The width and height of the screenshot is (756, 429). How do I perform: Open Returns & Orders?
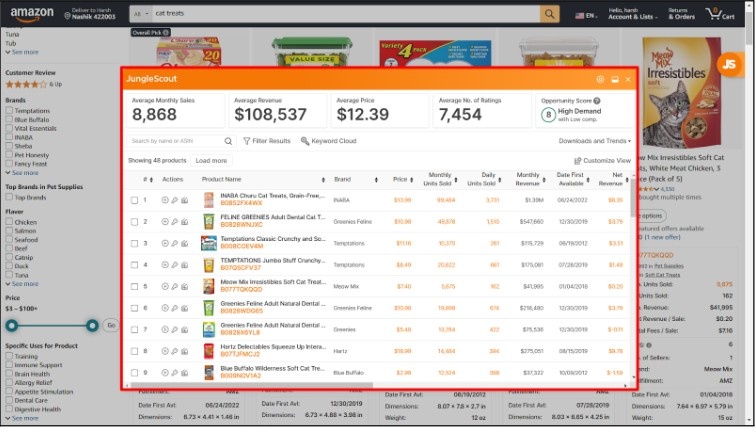(681, 14)
